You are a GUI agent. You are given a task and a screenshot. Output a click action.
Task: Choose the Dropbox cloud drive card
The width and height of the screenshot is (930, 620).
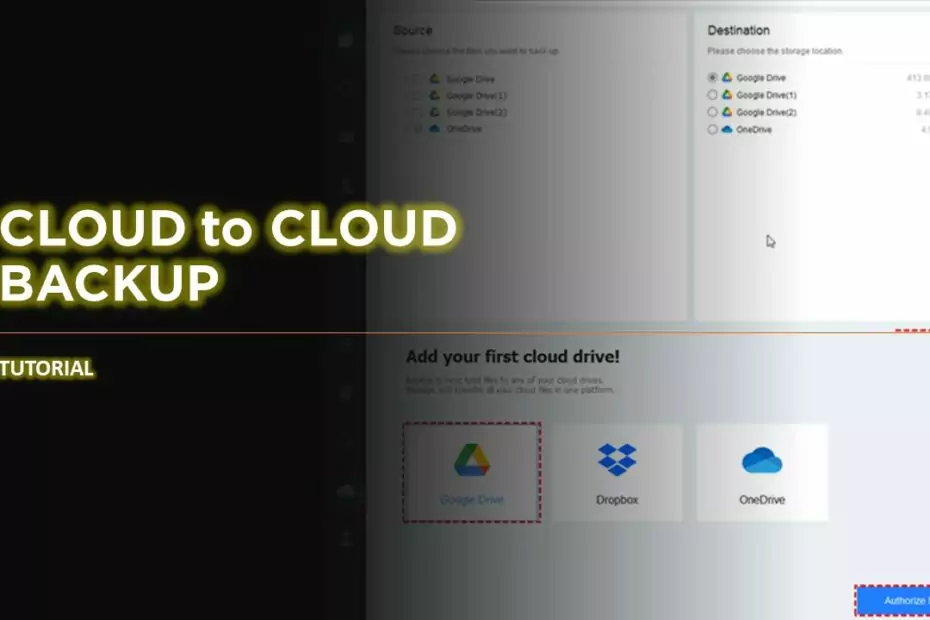(x=617, y=472)
